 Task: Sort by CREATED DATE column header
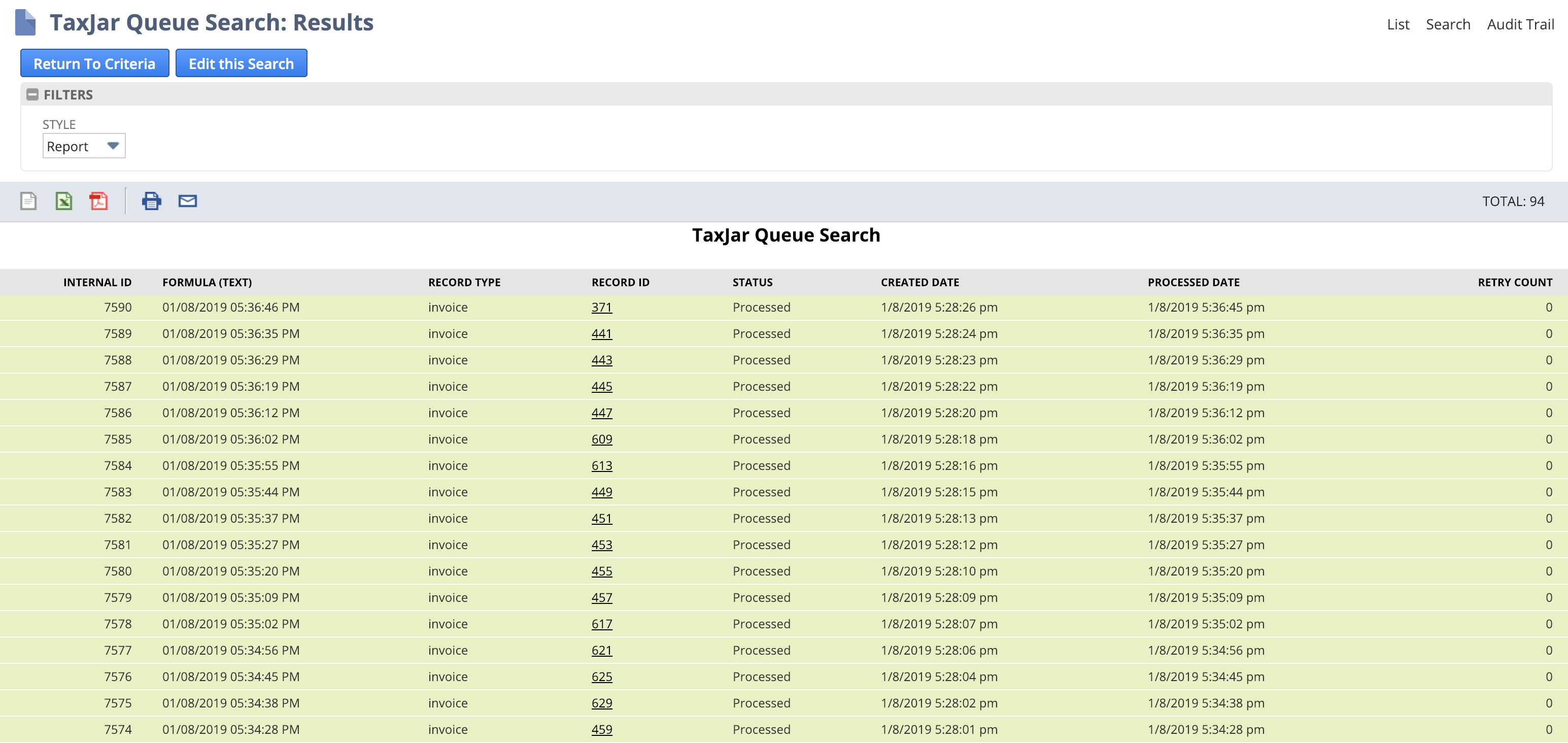click(919, 282)
